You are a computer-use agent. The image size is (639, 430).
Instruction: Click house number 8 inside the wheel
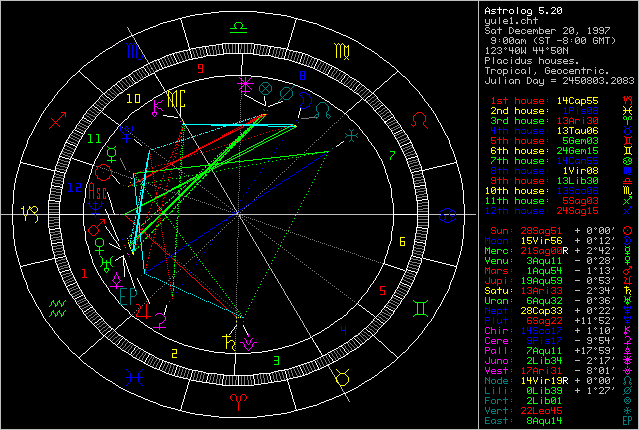tap(302, 76)
